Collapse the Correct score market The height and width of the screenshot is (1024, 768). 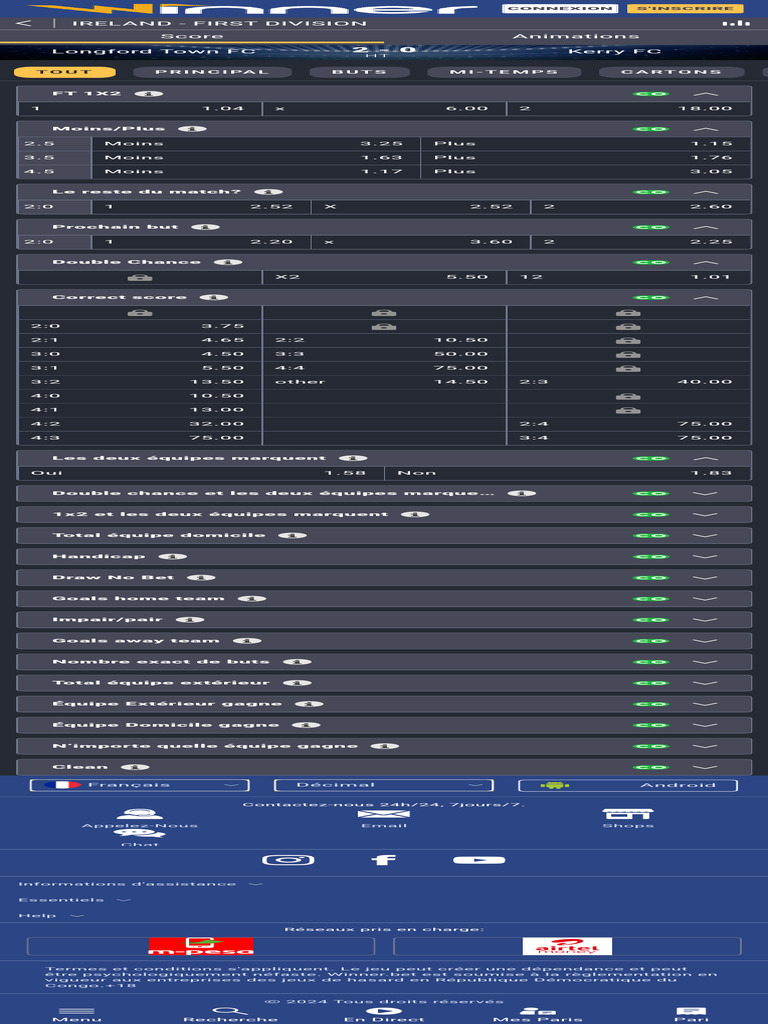point(705,298)
